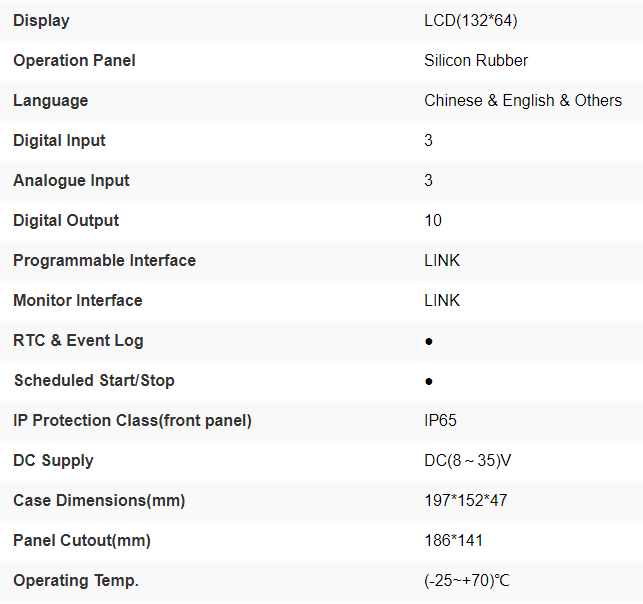This screenshot has height=604, width=643.
Task: Click the DC Supply label
Action: coord(53,460)
